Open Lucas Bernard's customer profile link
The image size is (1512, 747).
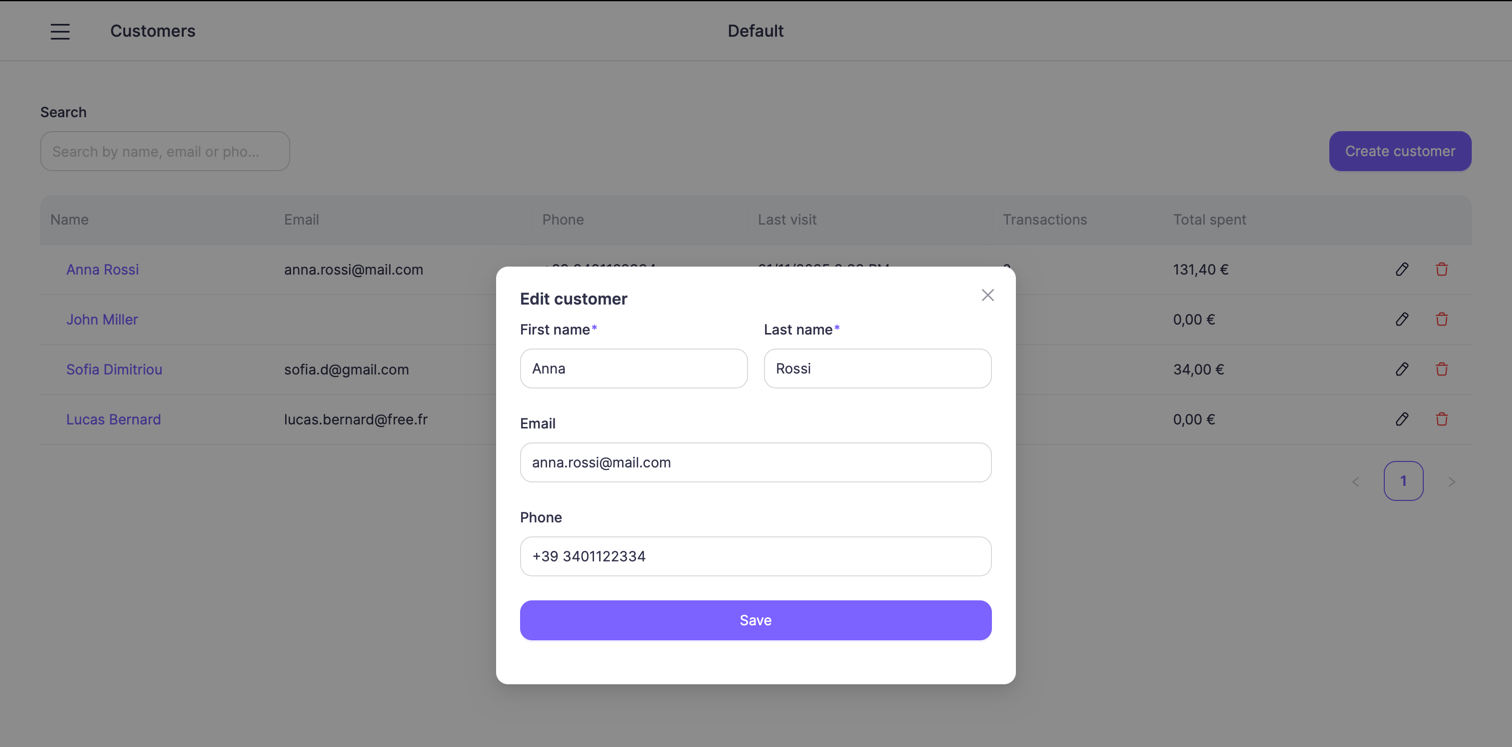[x=113, y=419]
